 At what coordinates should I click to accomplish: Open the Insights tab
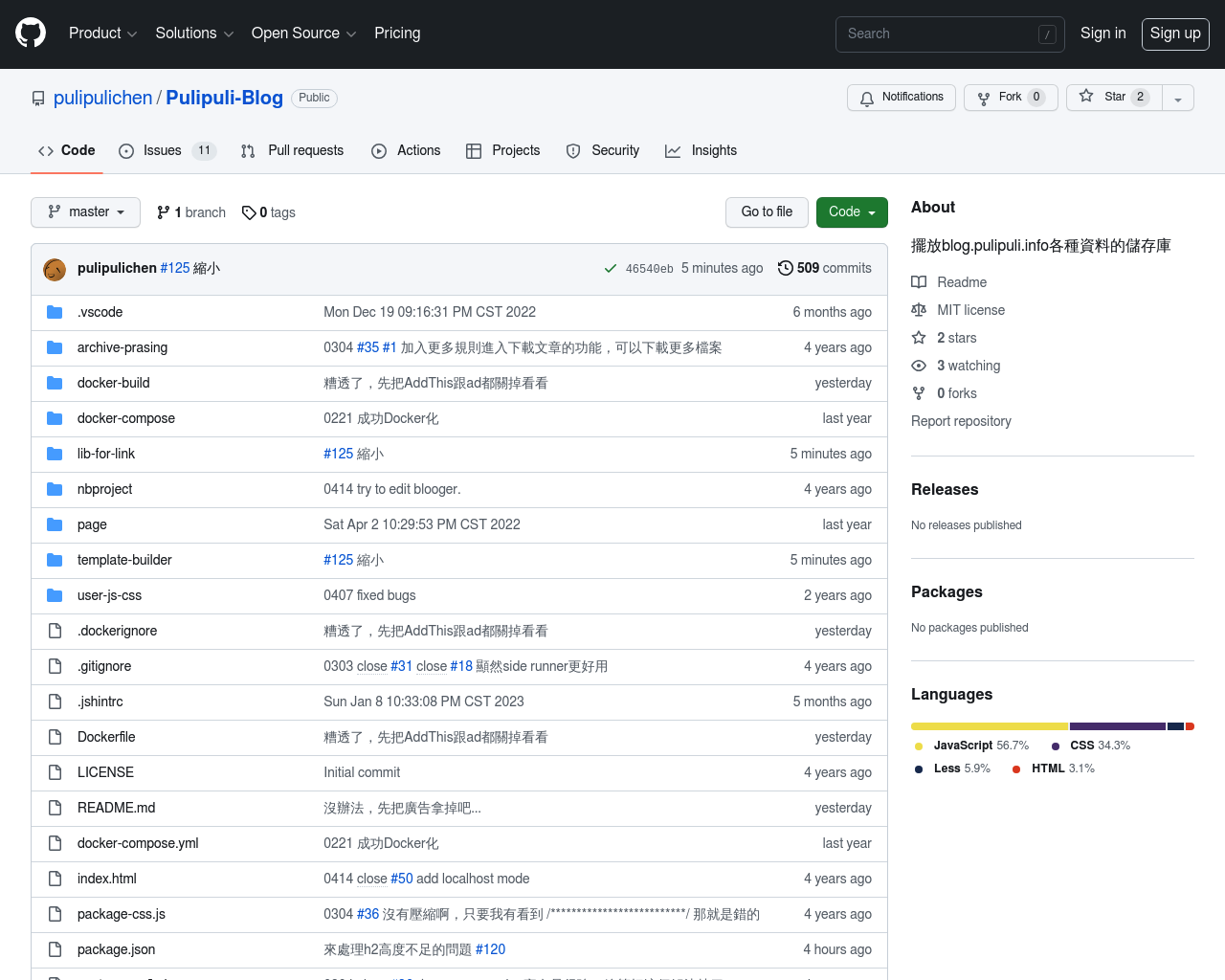[701, 151]
